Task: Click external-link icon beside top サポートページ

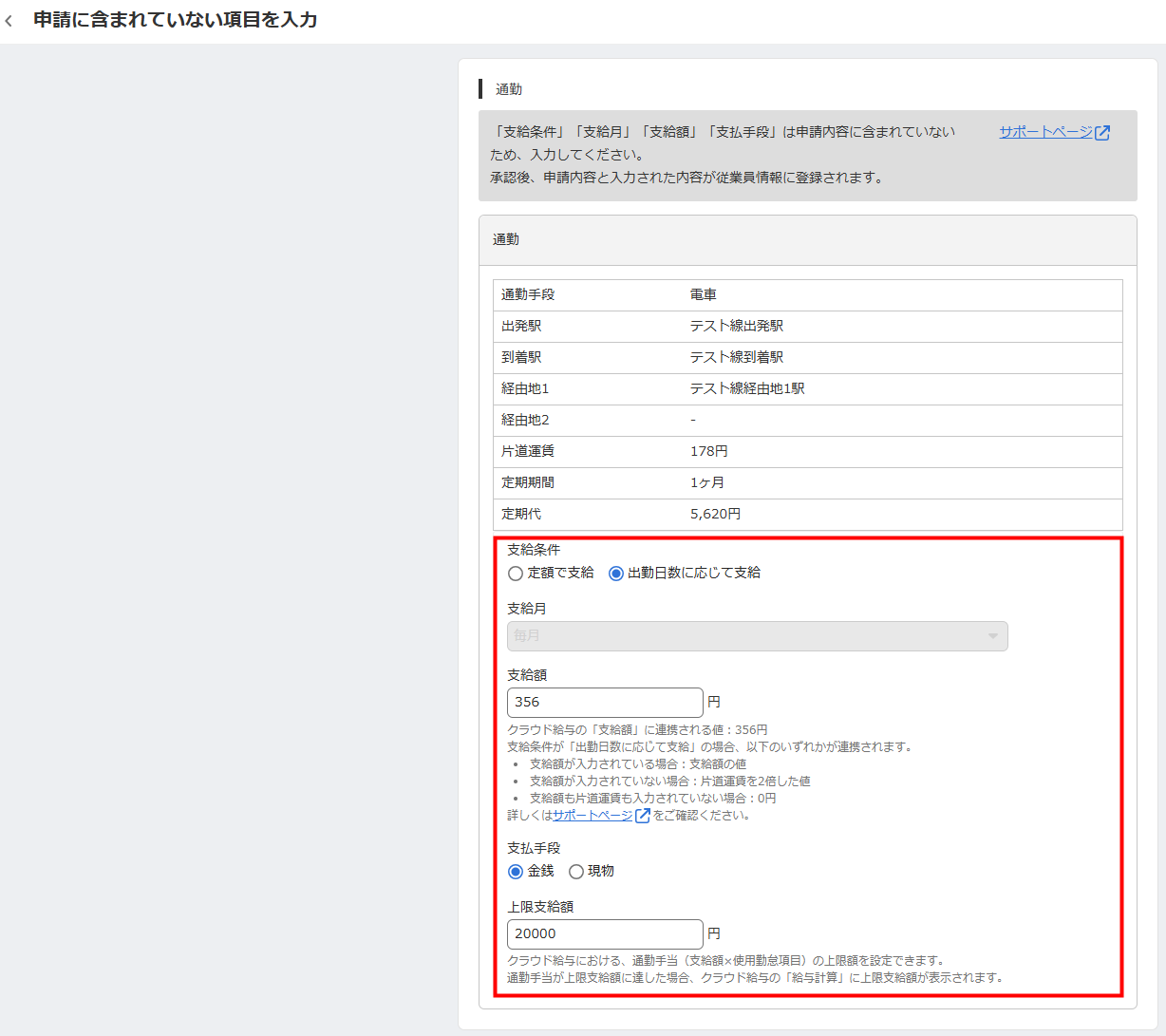Action: tap(1102, 133)
